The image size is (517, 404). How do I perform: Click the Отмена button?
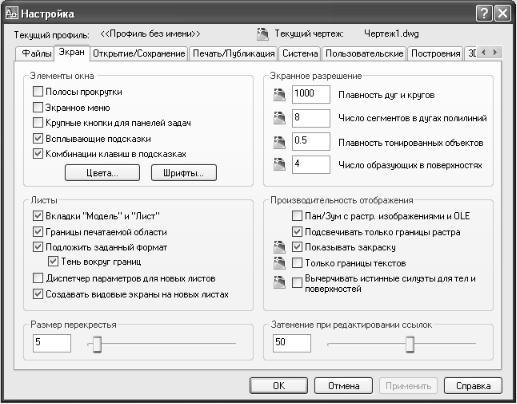coord(343,386)
